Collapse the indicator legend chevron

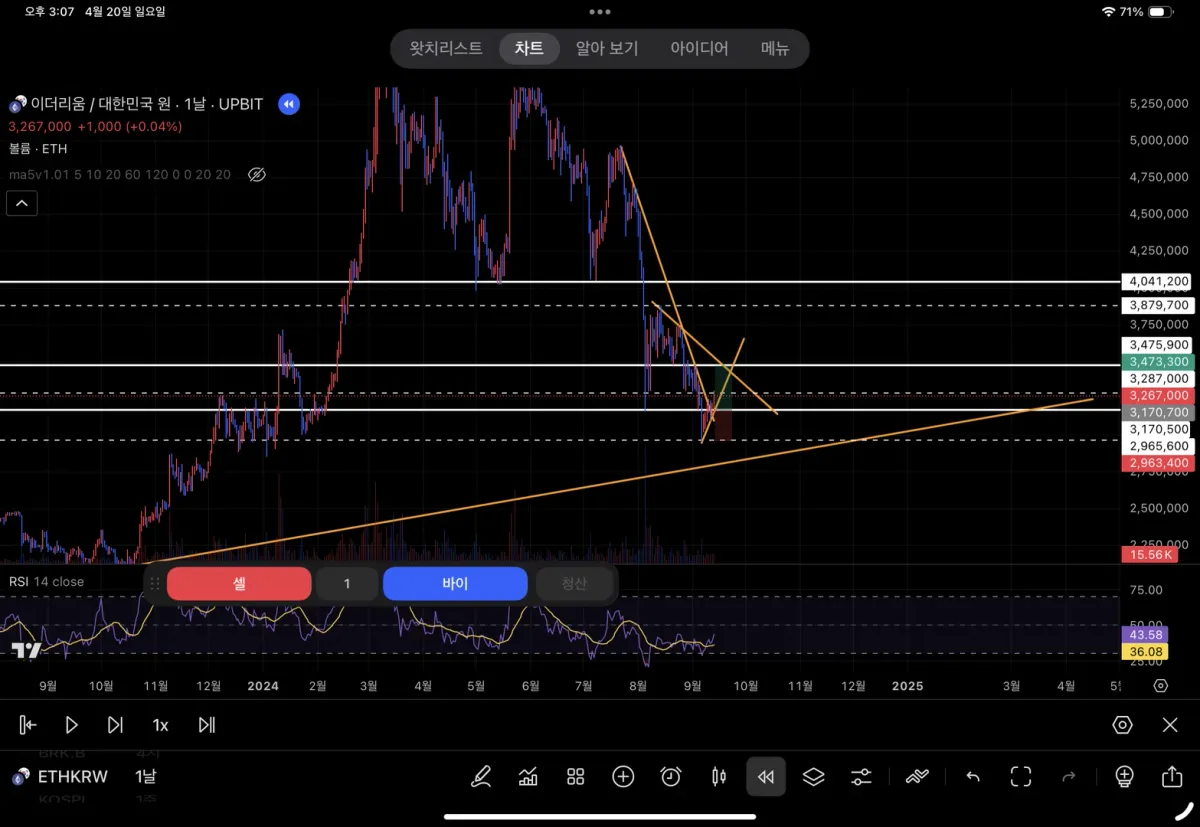[22, 204]
